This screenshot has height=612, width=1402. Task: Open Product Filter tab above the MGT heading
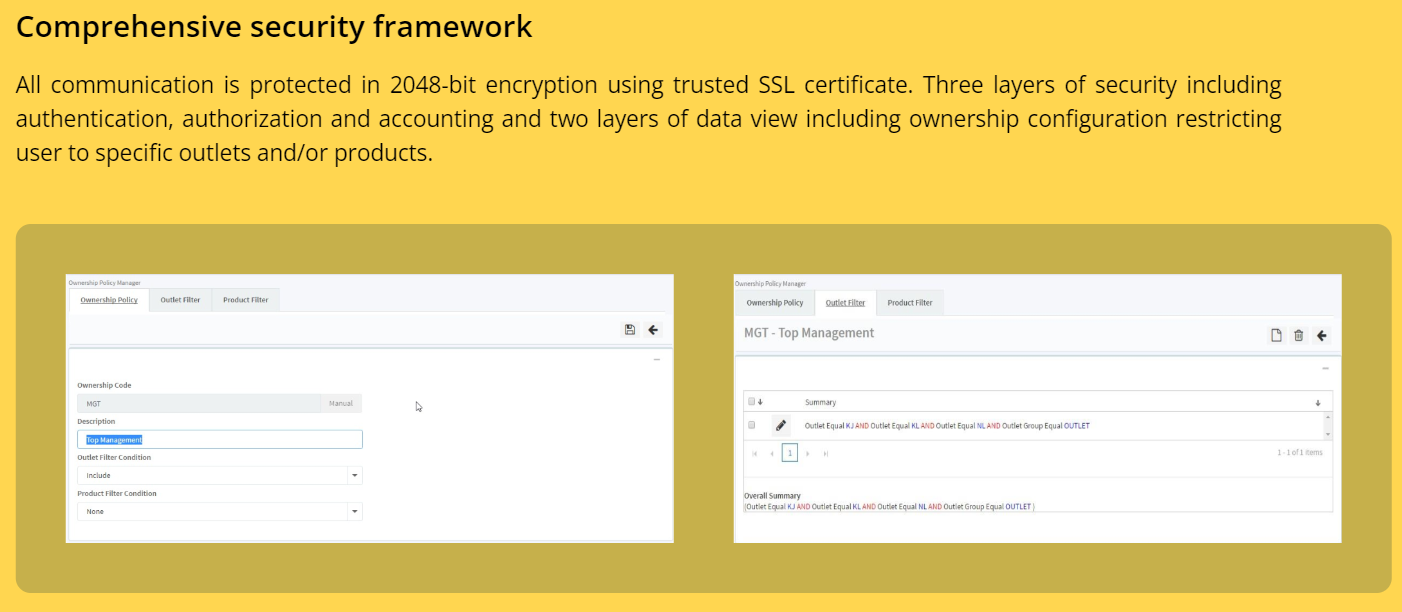[910, 303]
